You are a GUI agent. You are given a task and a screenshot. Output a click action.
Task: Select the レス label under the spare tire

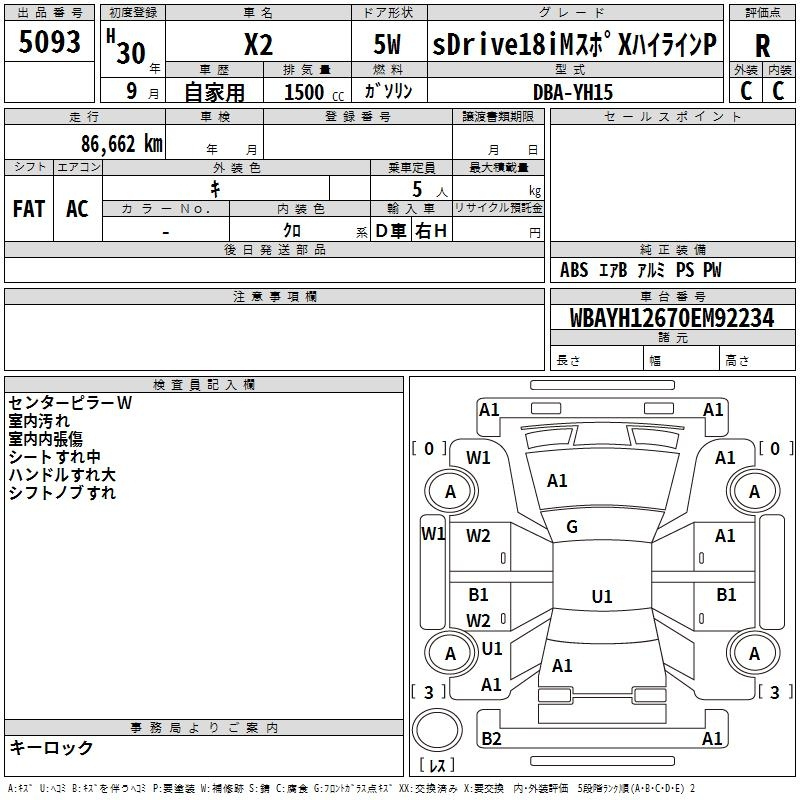(x=437, y=766)
